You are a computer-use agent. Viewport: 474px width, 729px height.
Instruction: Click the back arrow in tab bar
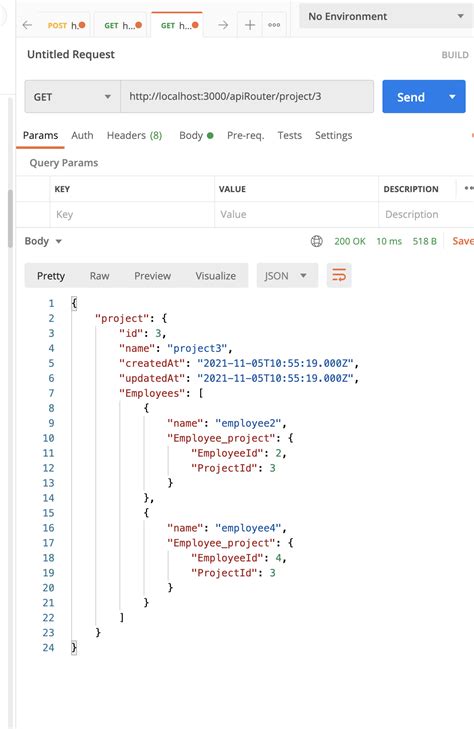pos(27,25)
